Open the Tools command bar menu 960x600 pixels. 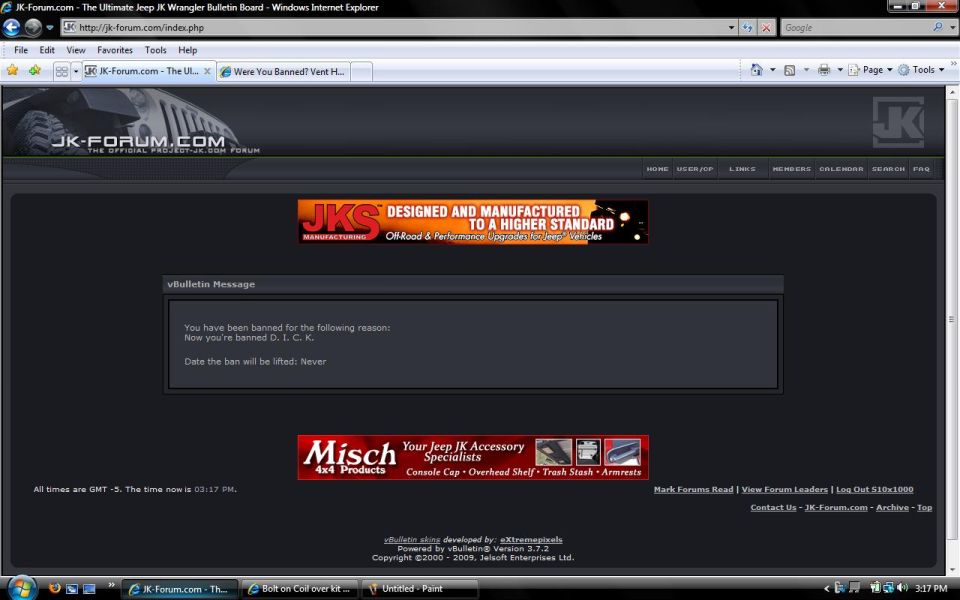[921, 70]
